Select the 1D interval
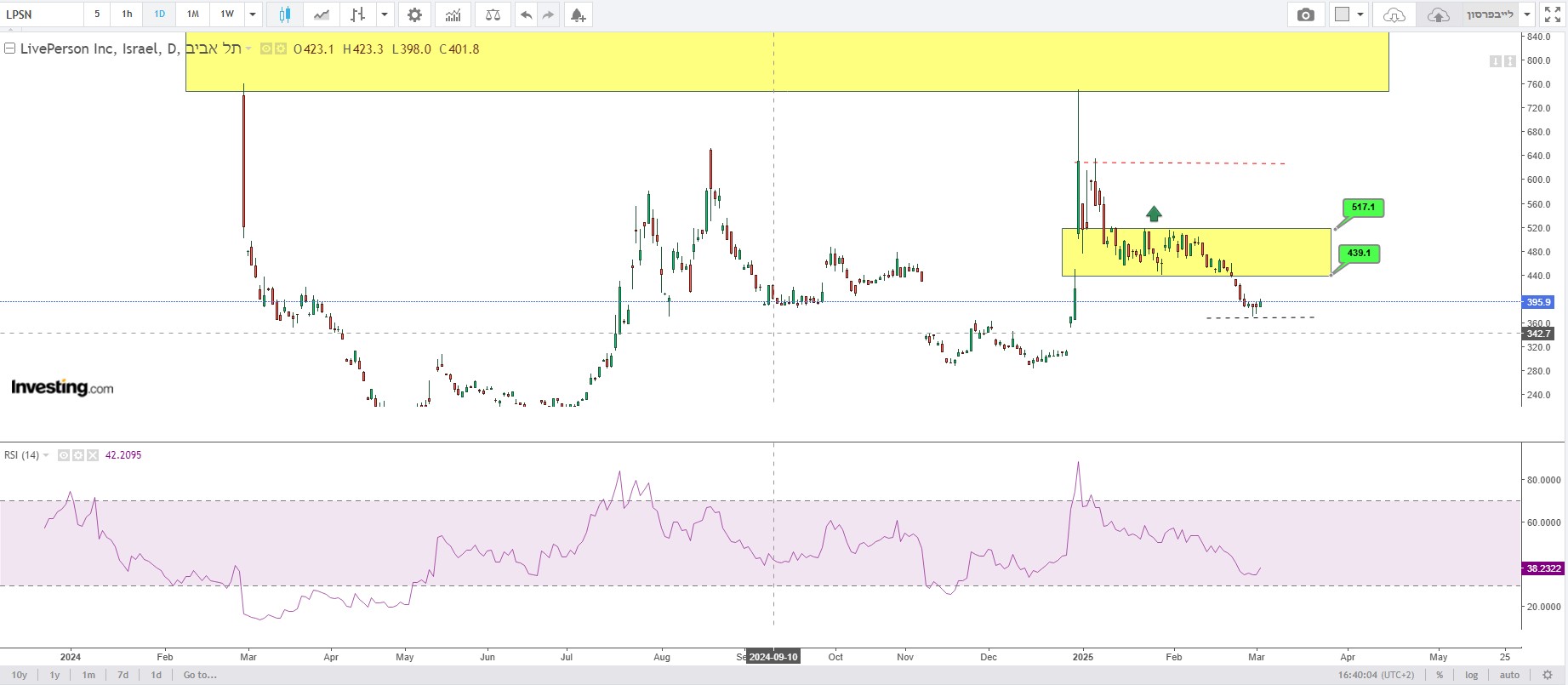The image size is (1568, 685). click(x=159, y=14)
